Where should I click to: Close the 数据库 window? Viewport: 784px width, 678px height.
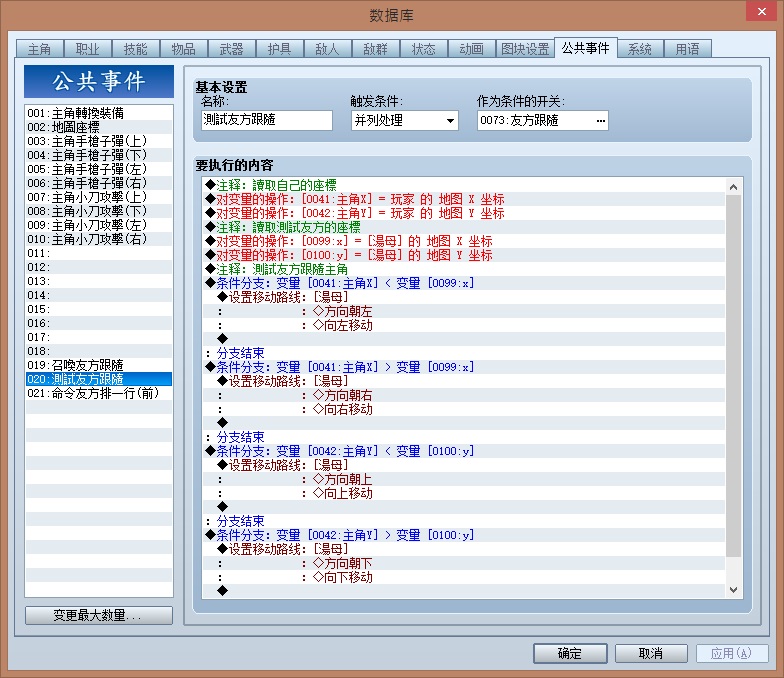pos(762,11)
